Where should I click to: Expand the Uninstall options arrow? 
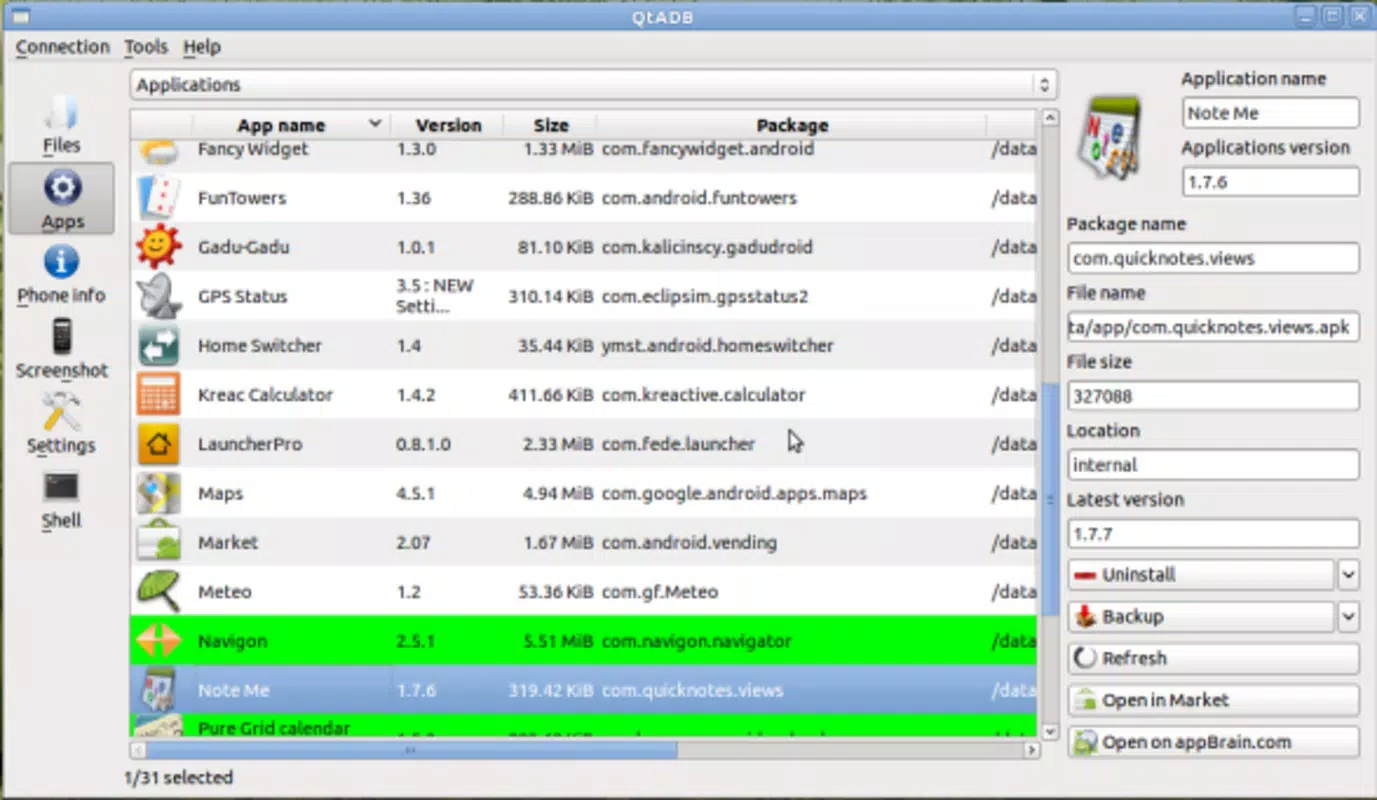click(x=1348, y=574)
